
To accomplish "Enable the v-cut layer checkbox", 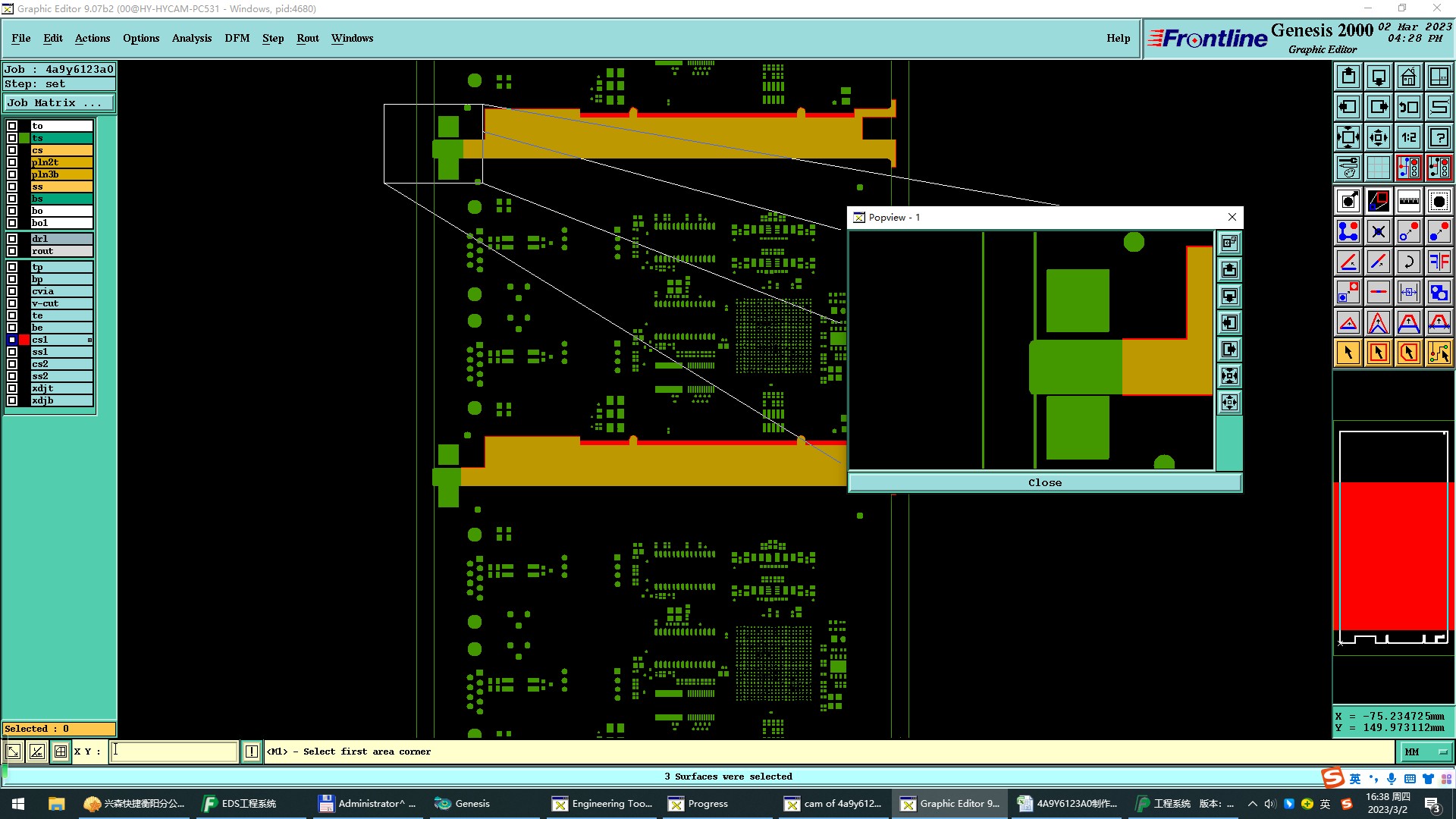I will click(x=12, y=303).
